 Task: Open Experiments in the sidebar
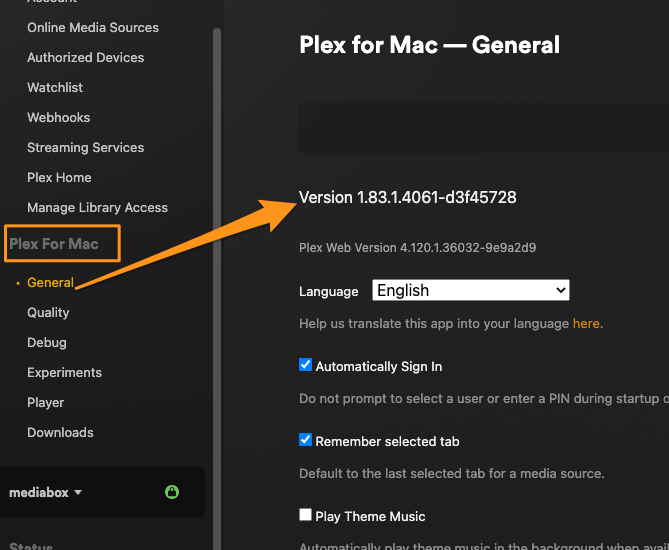(64, 372)
